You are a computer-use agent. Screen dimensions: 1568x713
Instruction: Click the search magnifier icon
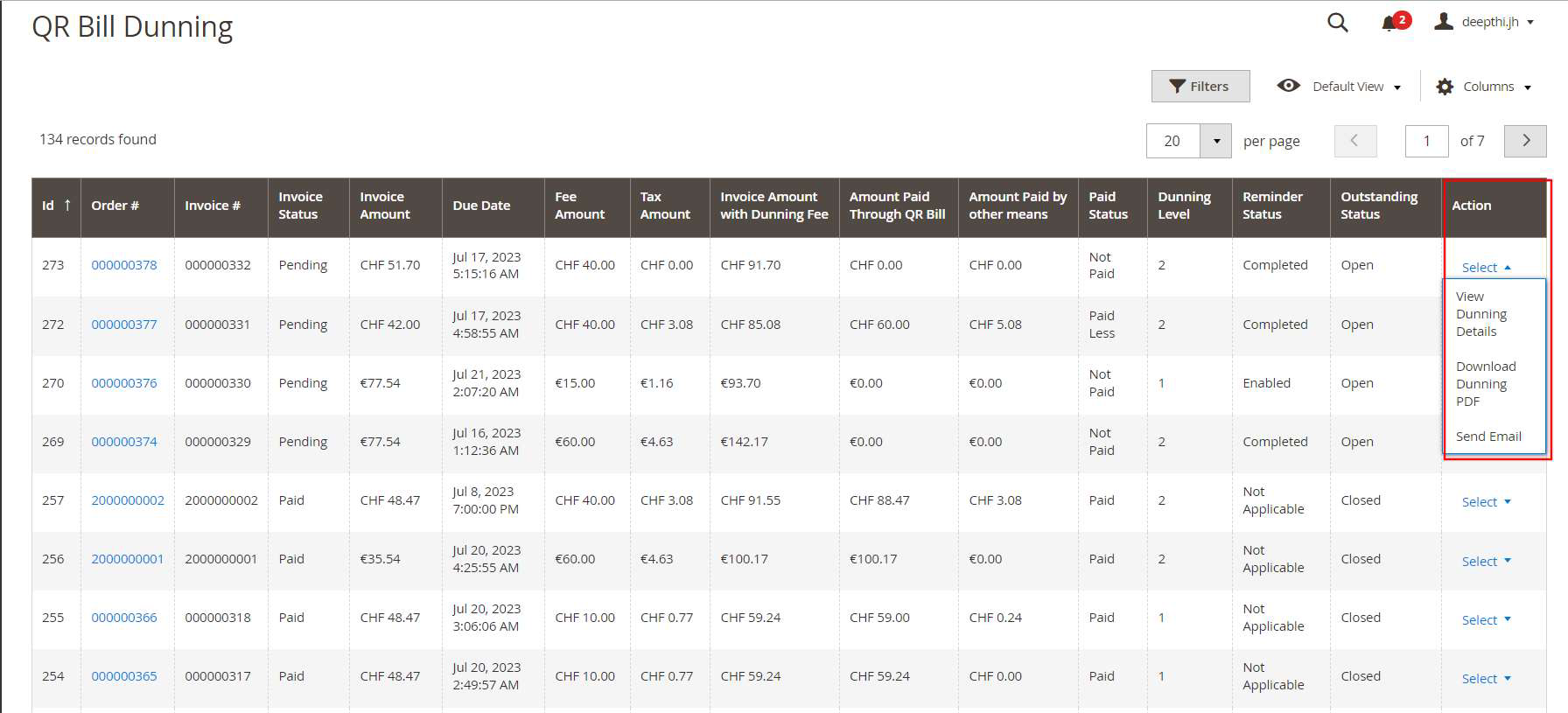coord(1337,23)
